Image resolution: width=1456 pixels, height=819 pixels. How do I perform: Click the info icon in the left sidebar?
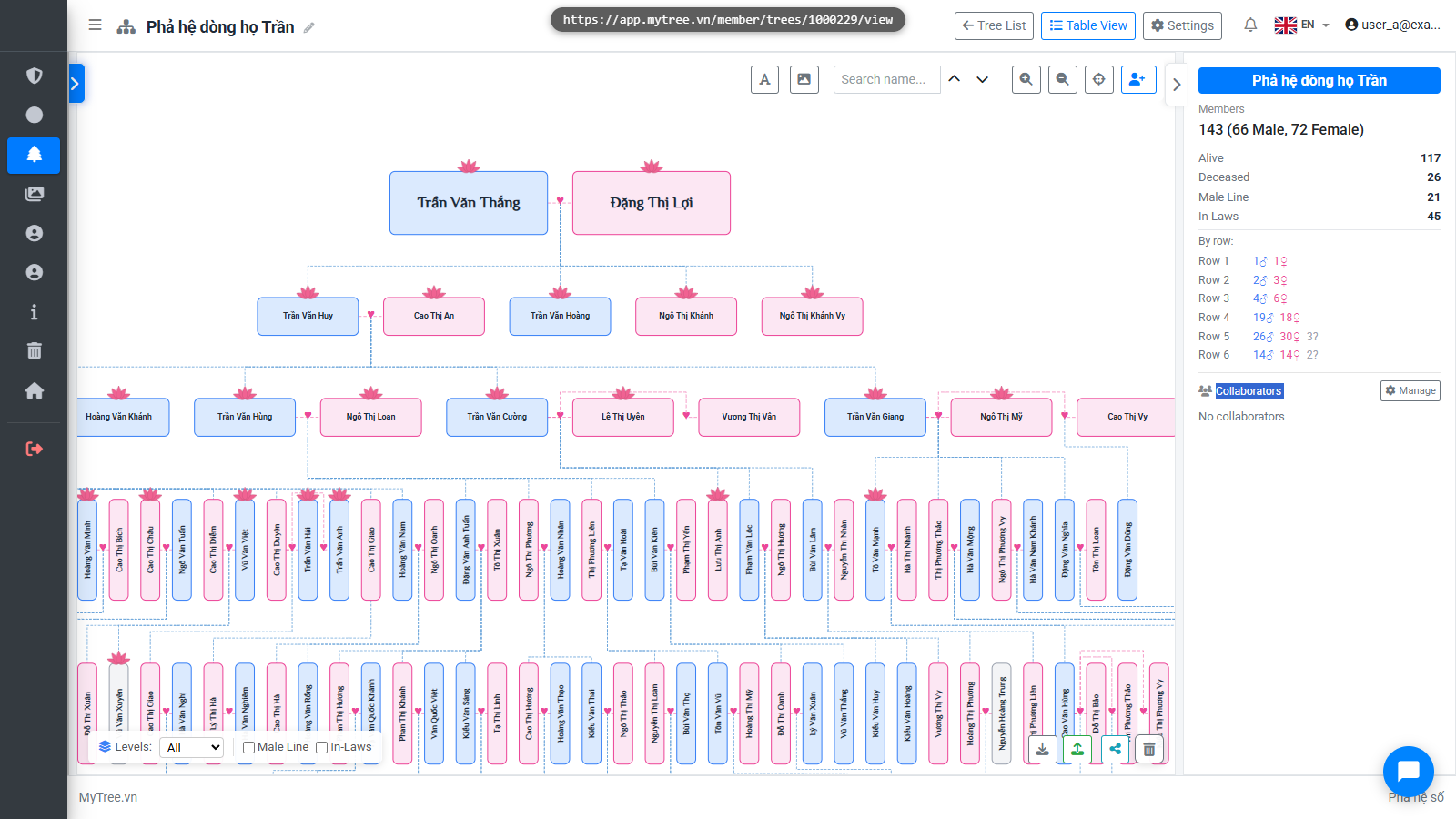(34, 312)
